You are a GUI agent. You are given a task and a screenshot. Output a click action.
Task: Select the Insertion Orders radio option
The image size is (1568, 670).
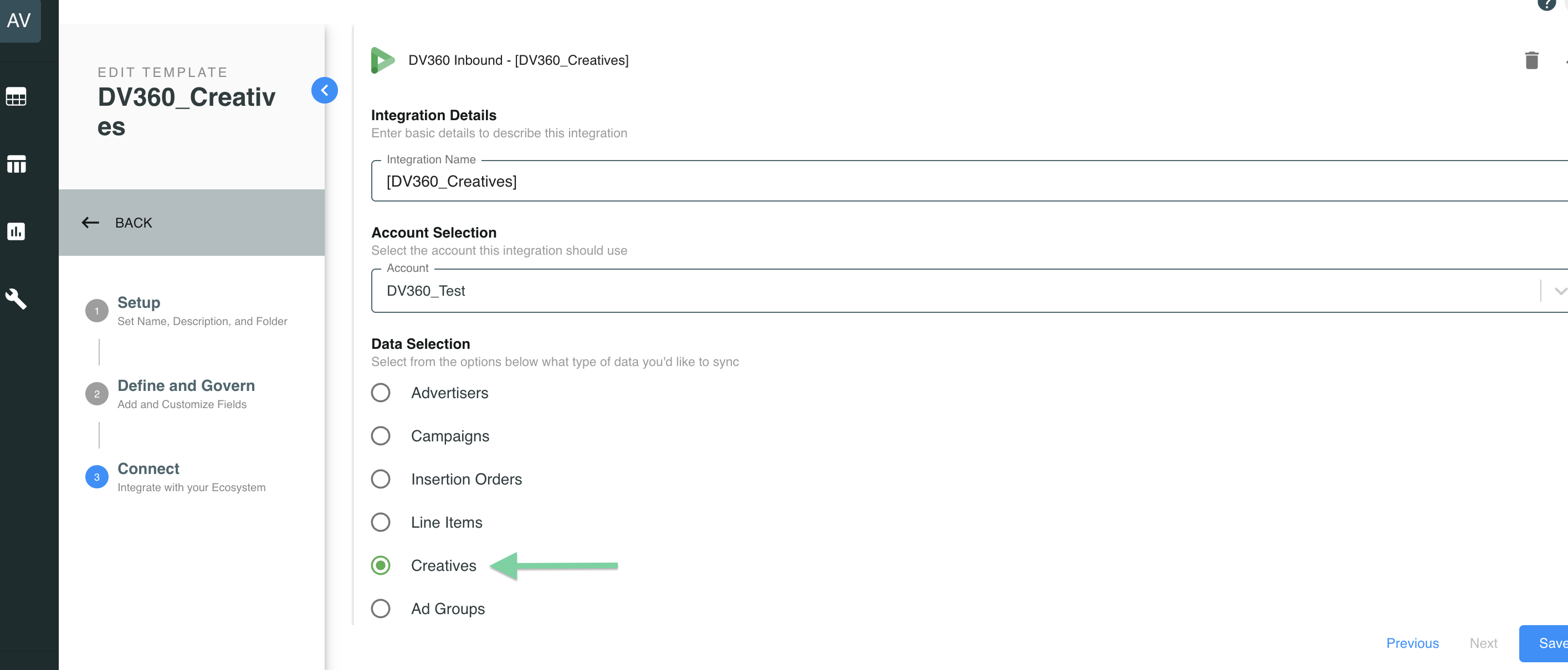coord(381,479)
